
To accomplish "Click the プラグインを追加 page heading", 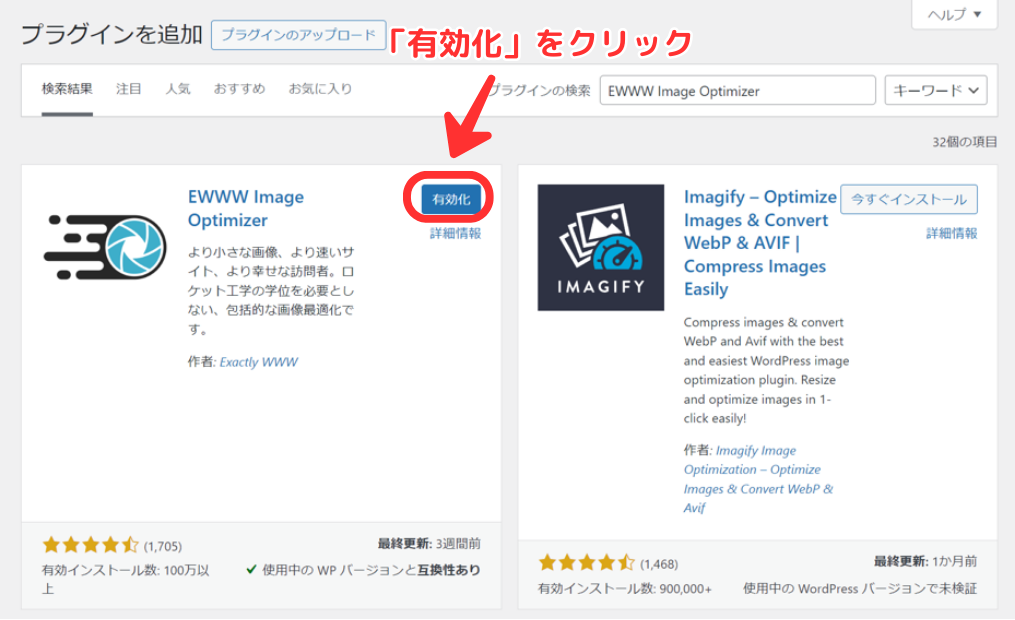I will (112, 34).
